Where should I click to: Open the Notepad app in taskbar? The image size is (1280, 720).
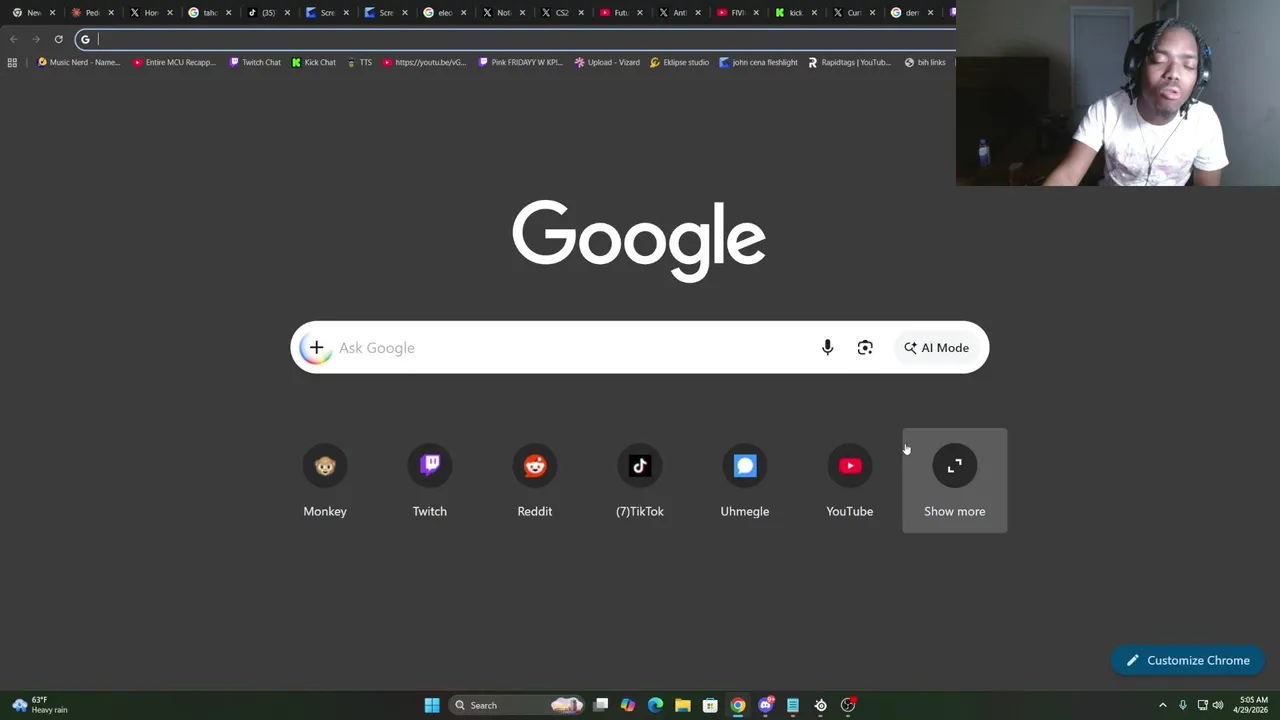tap(793, 705)
